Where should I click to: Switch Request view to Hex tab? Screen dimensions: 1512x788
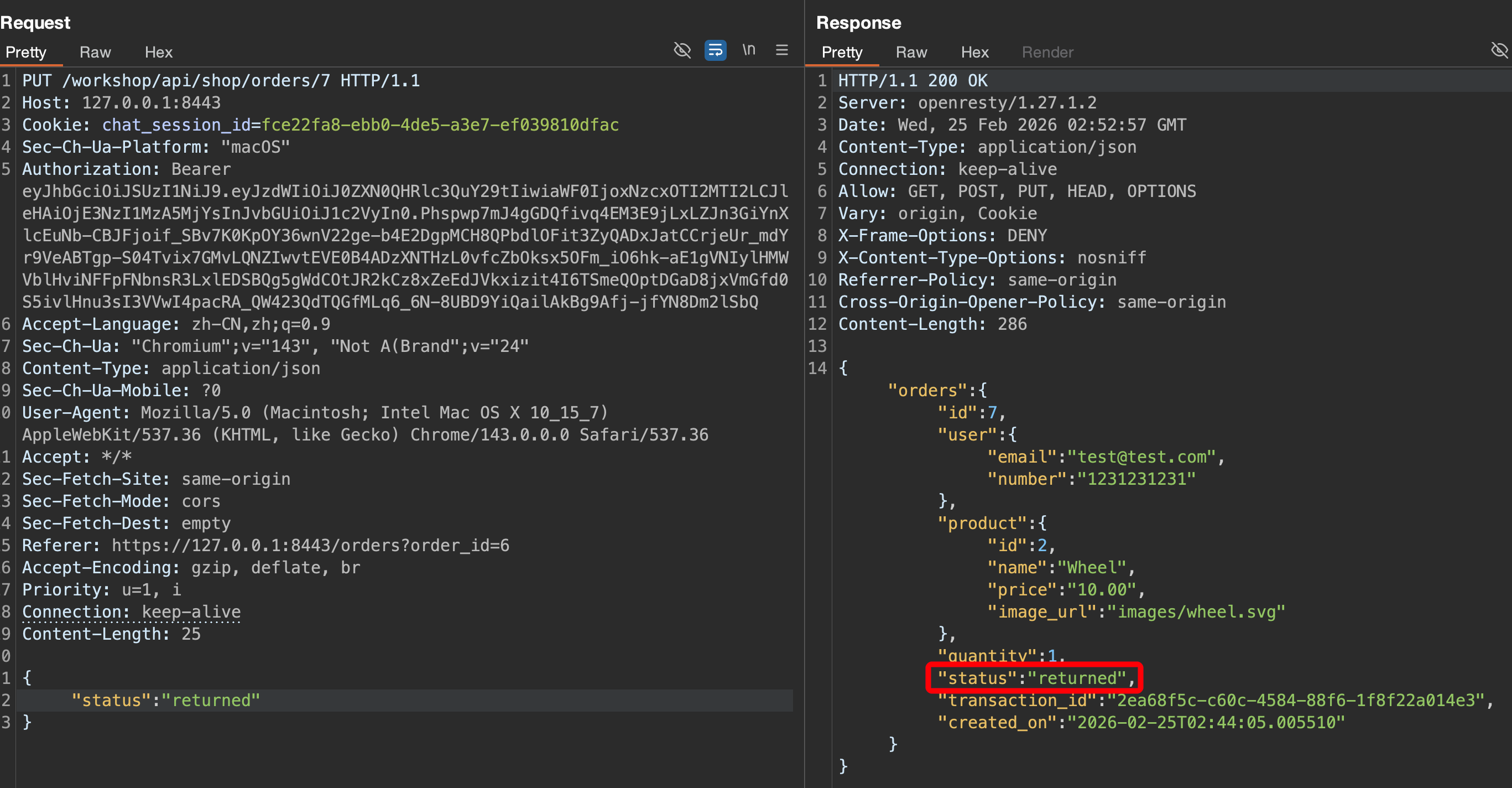pos(158,52)
